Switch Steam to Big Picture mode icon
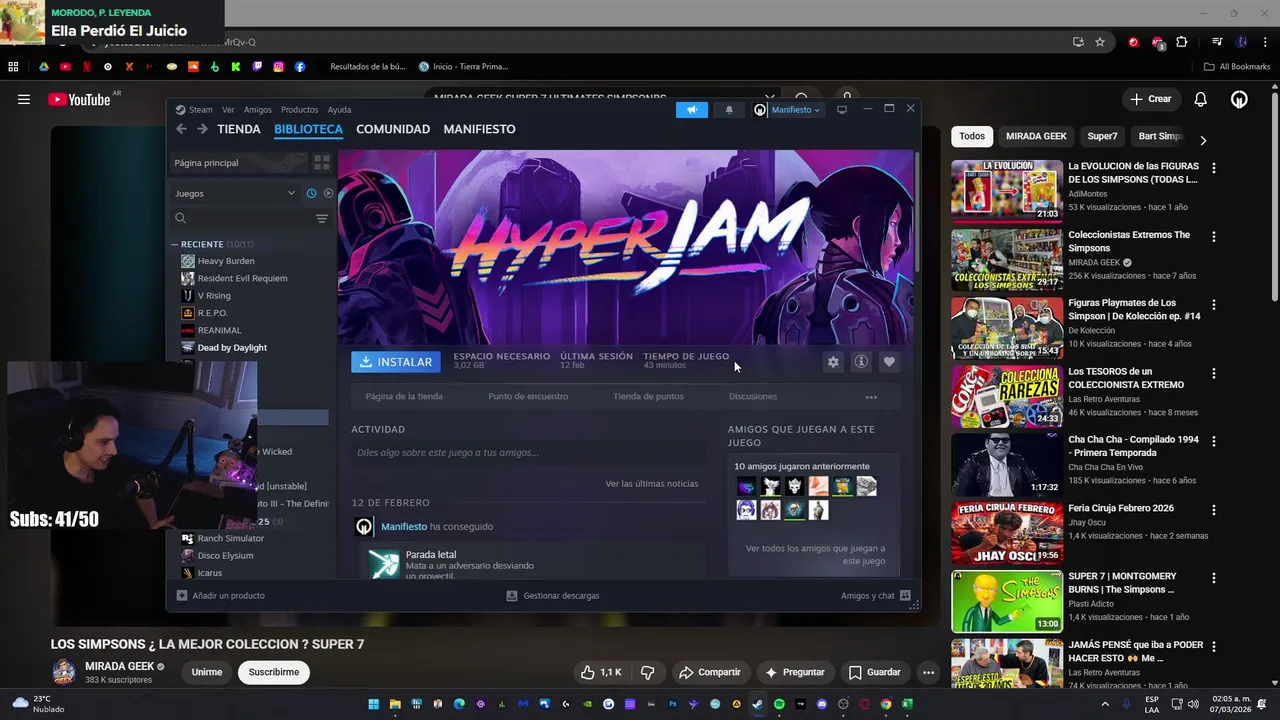Viewport: 1280px width, 720px height. point(842,110)
